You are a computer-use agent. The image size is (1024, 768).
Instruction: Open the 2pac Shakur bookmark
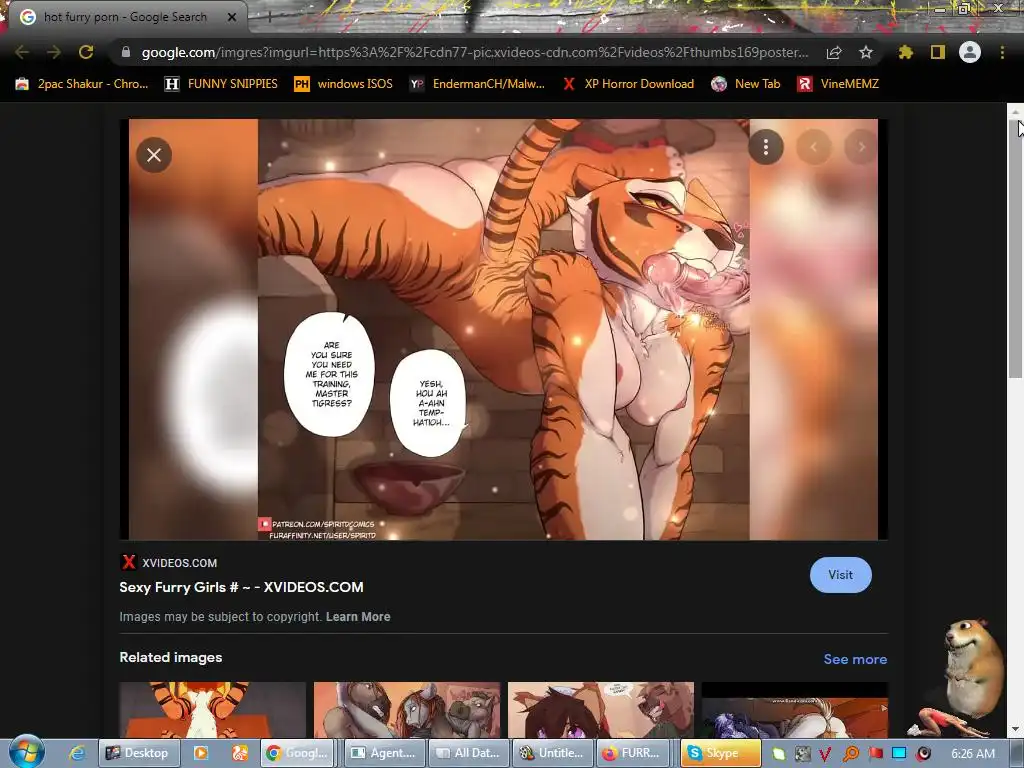(82, 84)
